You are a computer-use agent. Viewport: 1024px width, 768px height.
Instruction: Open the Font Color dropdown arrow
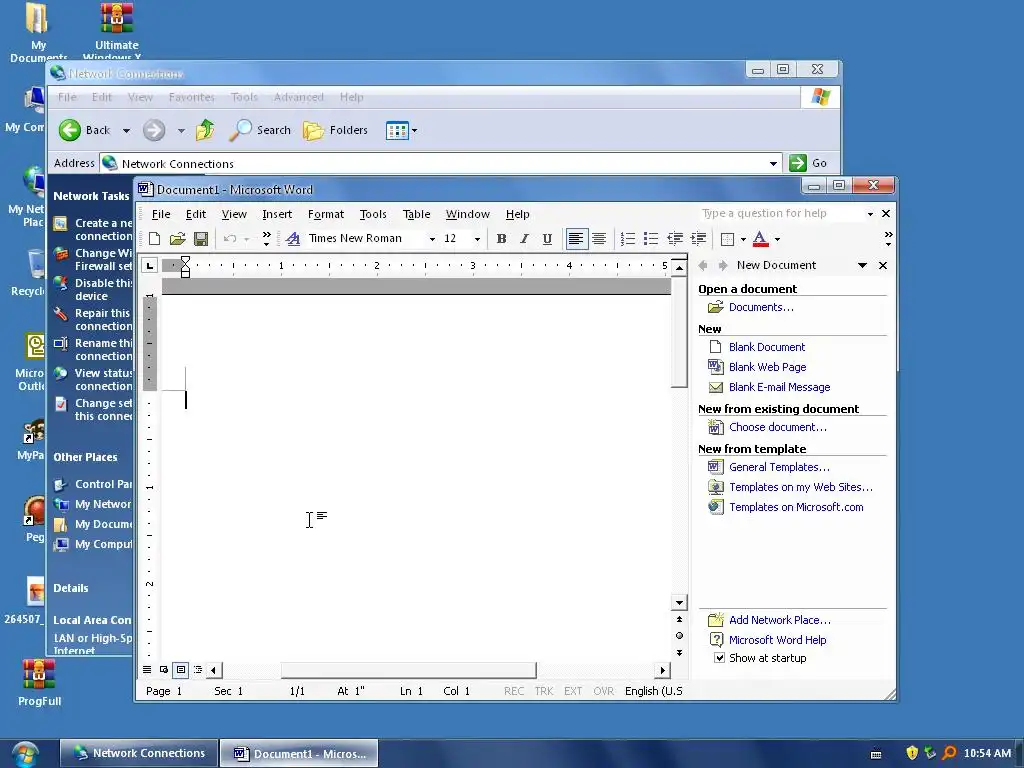point(777,240)
